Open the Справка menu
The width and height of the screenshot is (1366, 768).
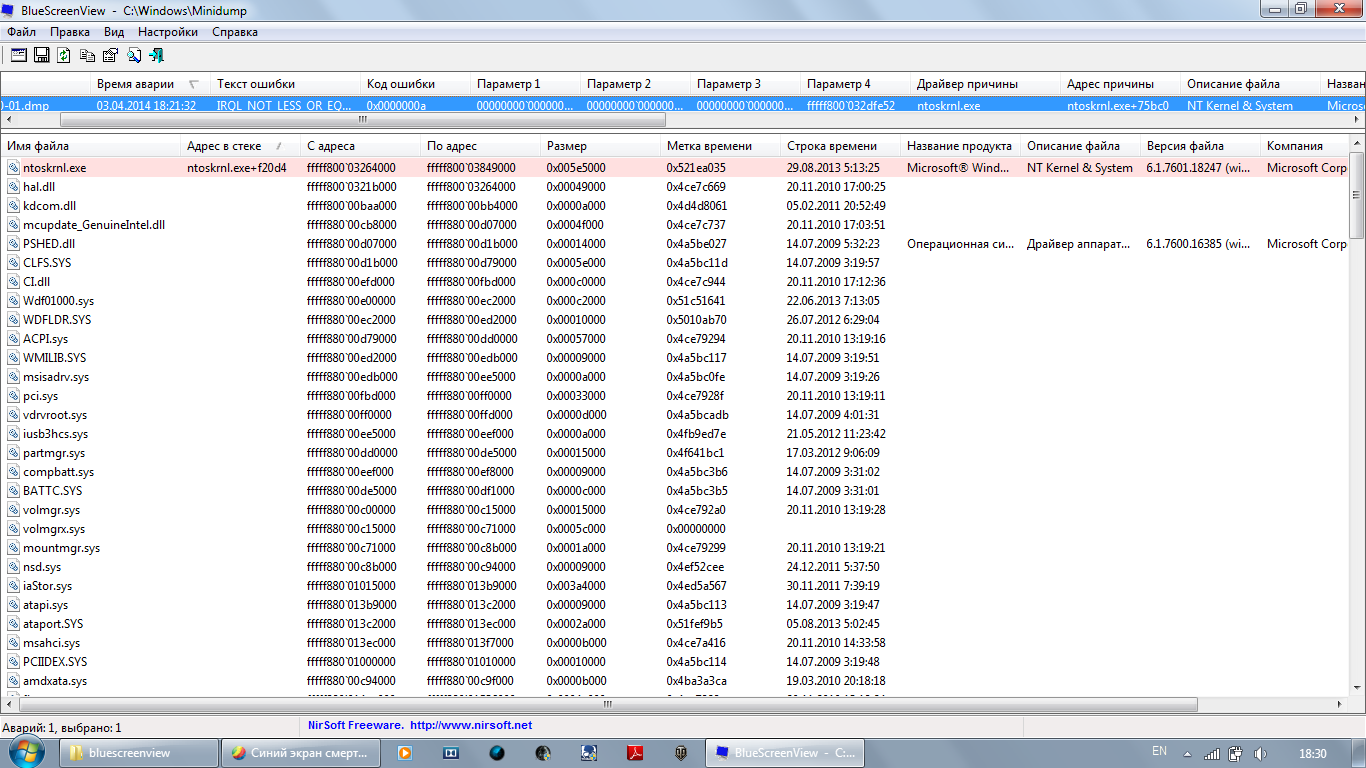point(235,32)
